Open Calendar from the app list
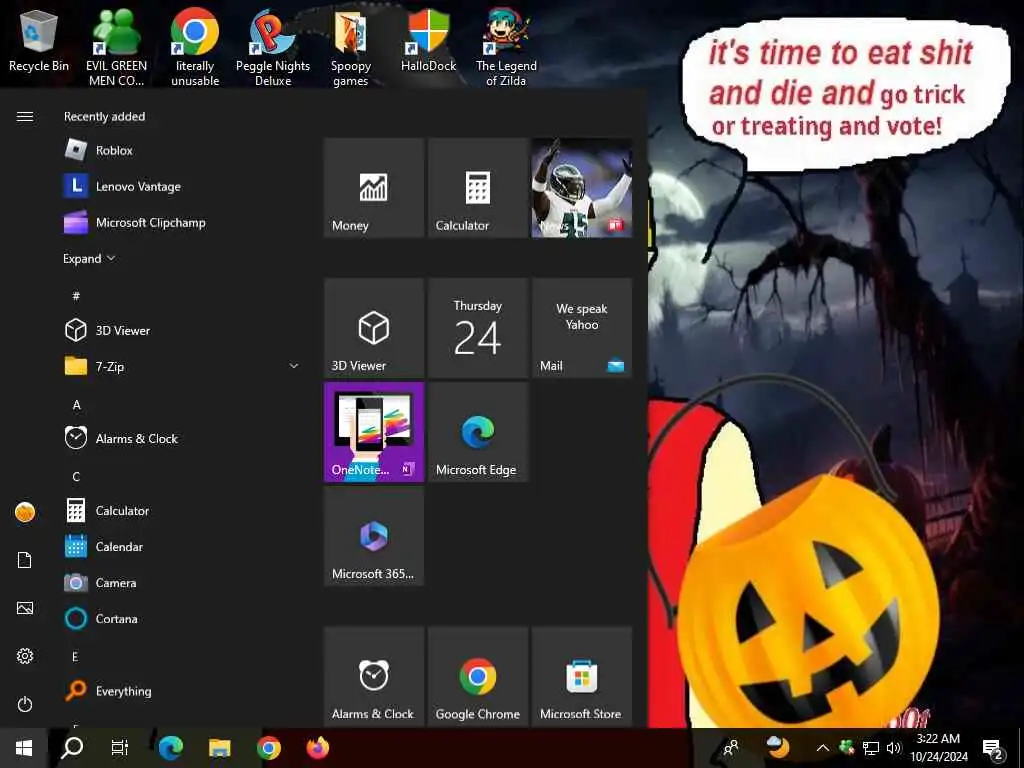The height and width of the screenshot is (768, 1024). point(181,547)
